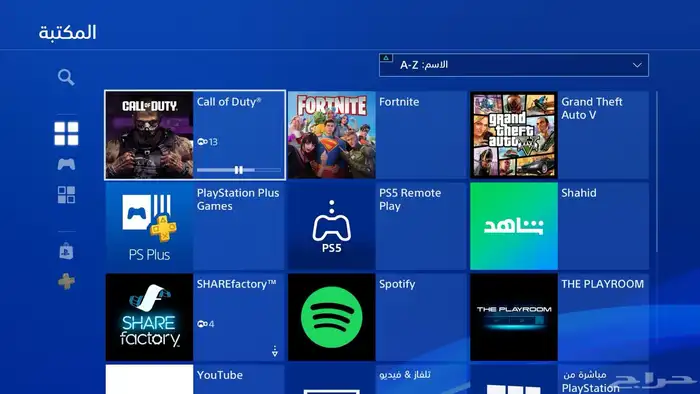Click the chevron arrow on the sort box
Viewport: 700px width, 394px height.
[637, 65]
